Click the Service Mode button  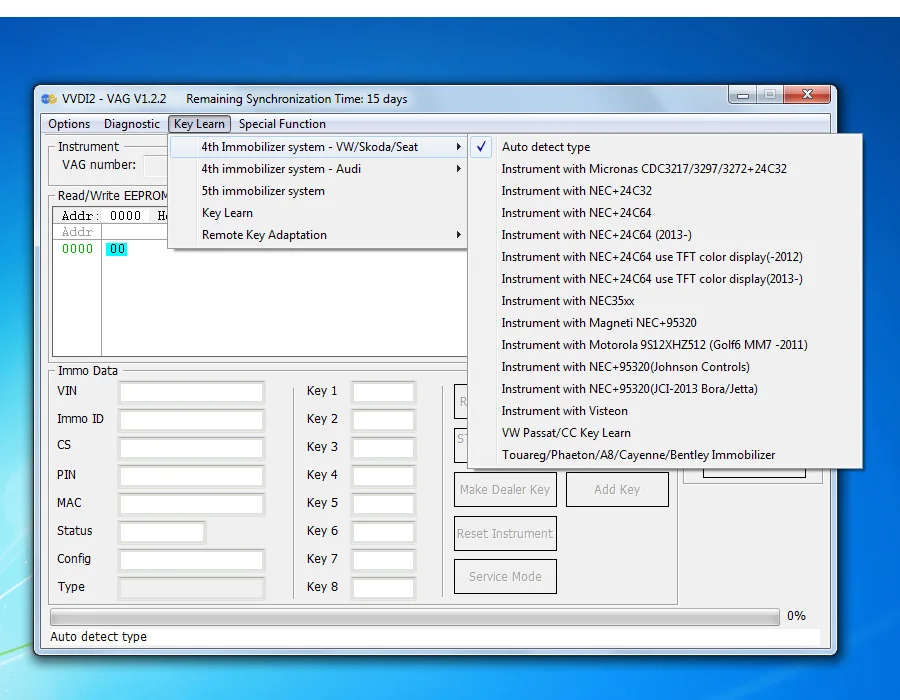click(505, 577)
